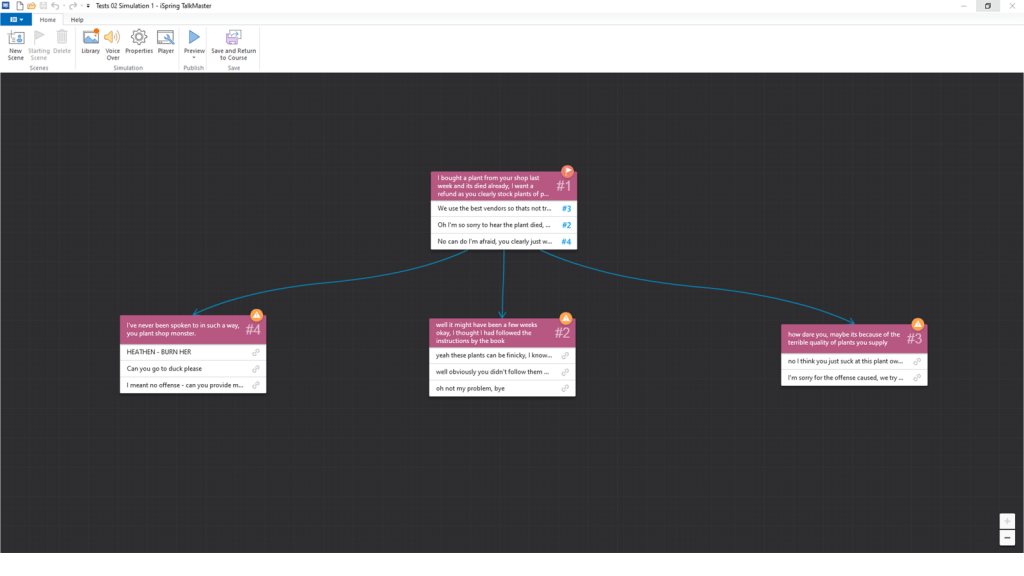
Task: Set Starting Scene with the flag icon
Action: pyautogui.click(x=39, y=44)
